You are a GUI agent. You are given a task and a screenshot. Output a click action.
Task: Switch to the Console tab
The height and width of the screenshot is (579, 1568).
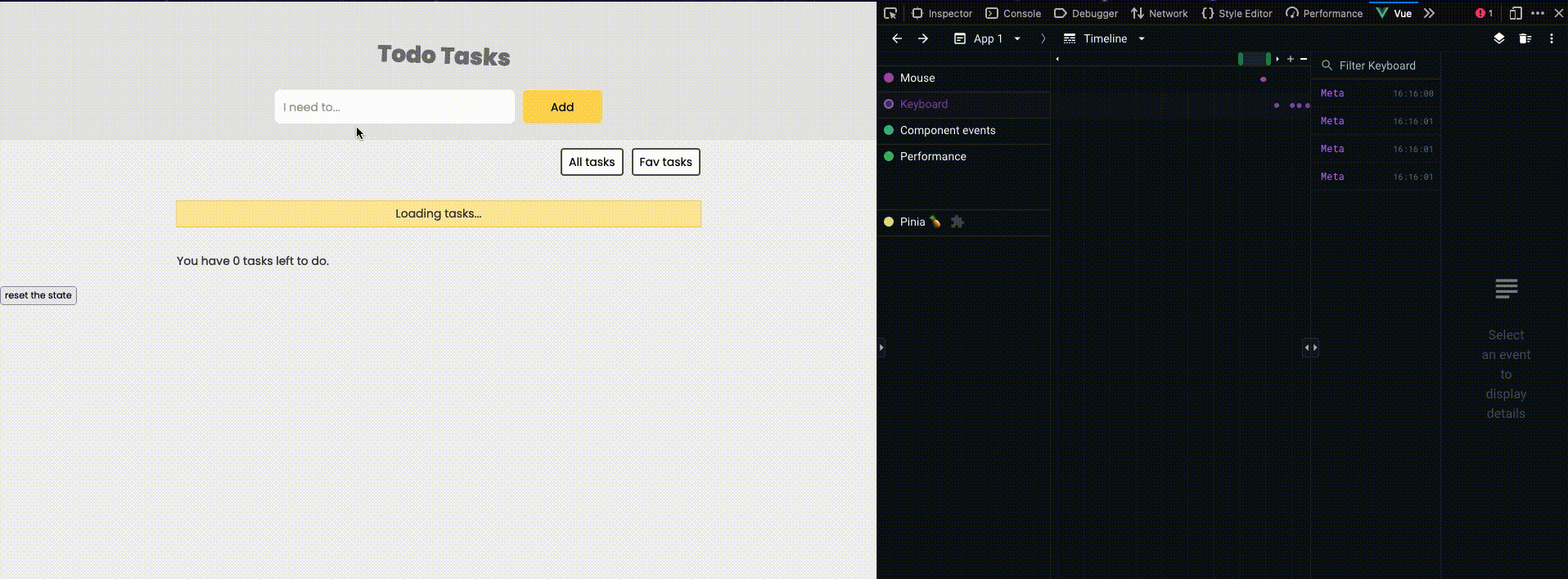click(x=1013, y=13)
